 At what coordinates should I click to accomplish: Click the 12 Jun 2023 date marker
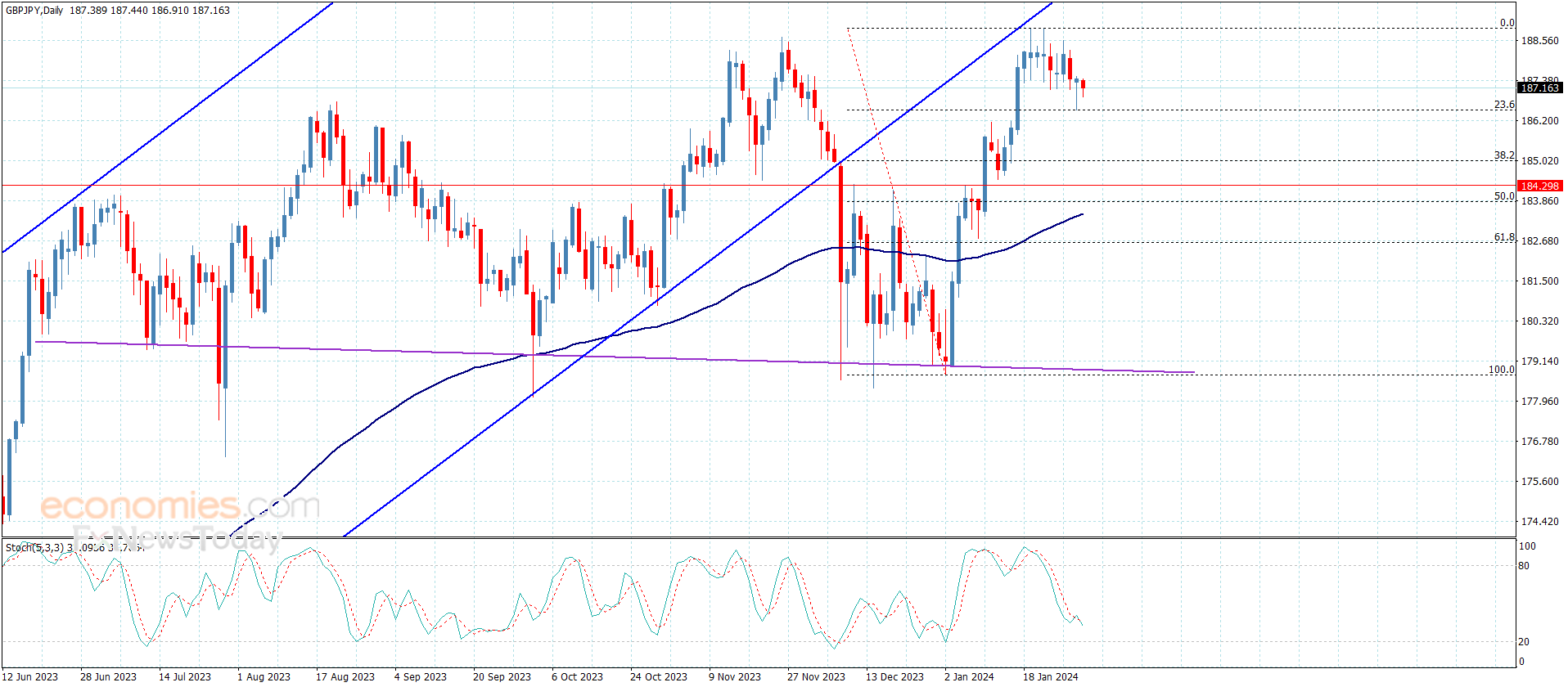(x=30, y=676)
